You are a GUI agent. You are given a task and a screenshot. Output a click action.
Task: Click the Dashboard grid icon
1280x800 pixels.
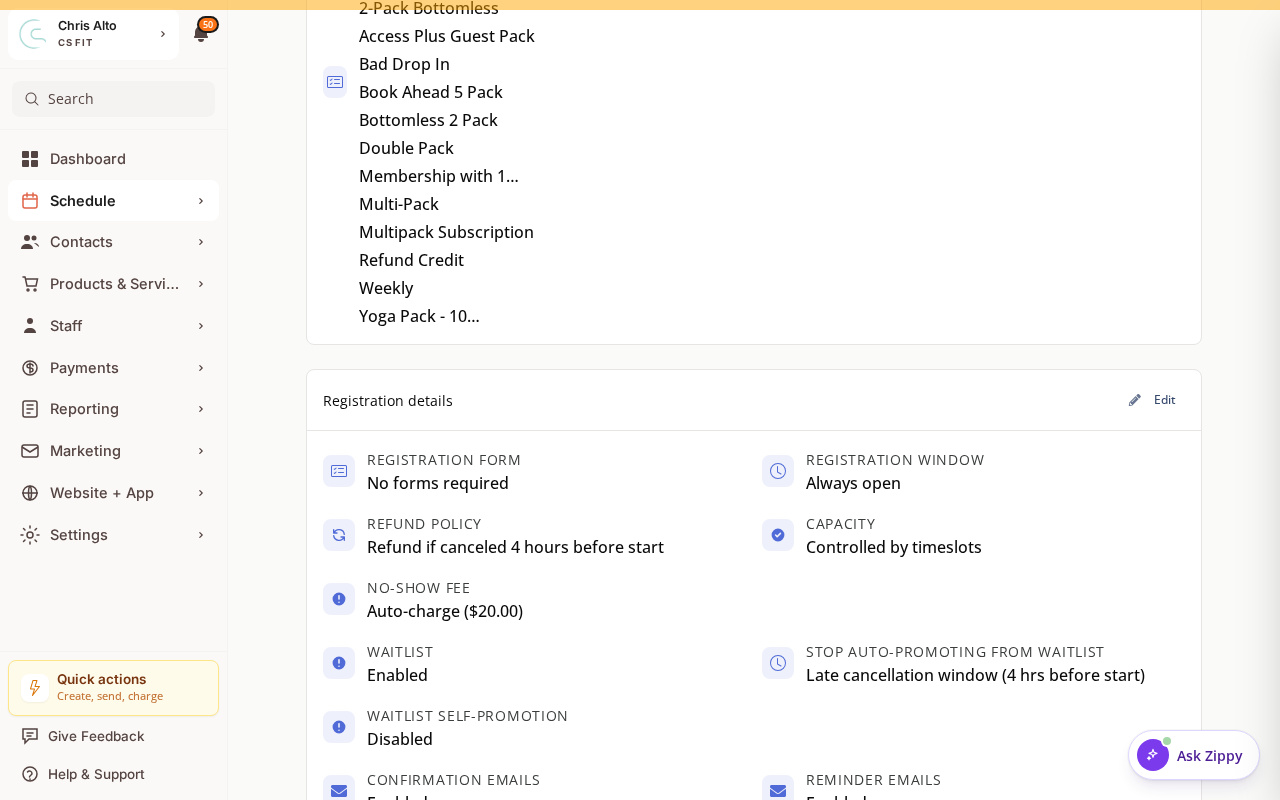pyautogui.click(x=30, y=159)
